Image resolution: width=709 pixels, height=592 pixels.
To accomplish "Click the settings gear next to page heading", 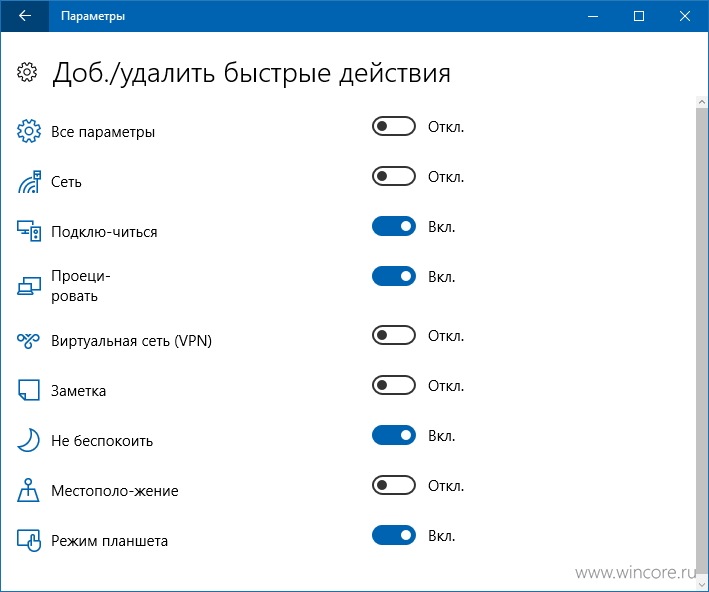I will (x=27, y=72).
